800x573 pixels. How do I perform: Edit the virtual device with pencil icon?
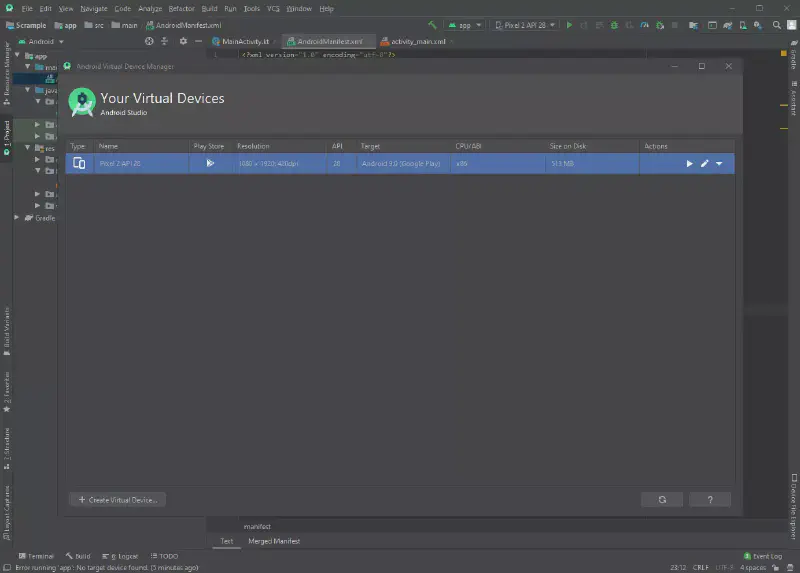[704, 163]
